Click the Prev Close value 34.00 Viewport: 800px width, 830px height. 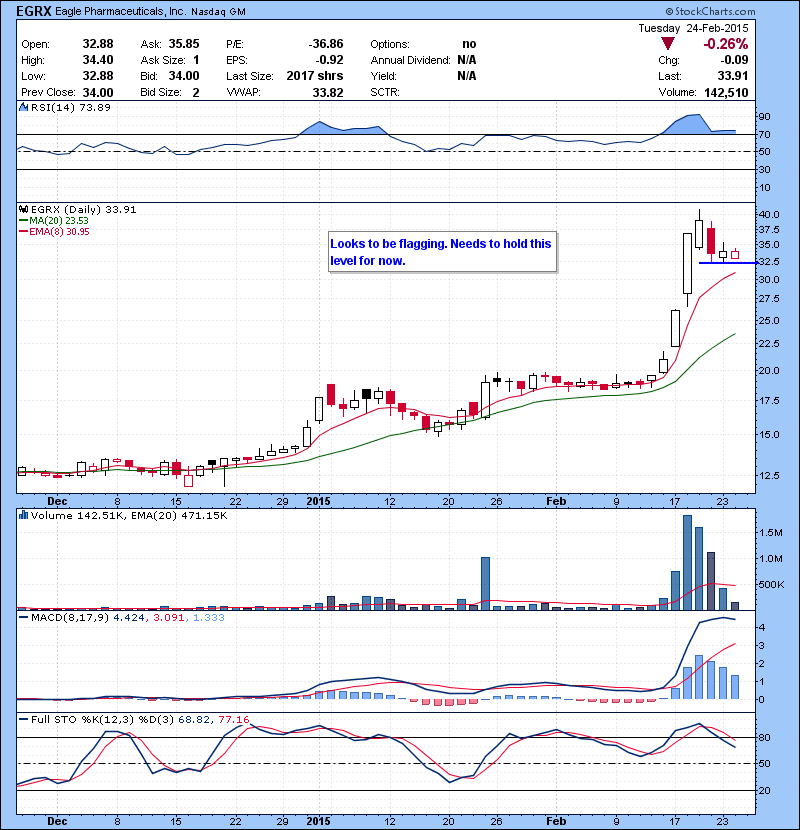(98, 93)
